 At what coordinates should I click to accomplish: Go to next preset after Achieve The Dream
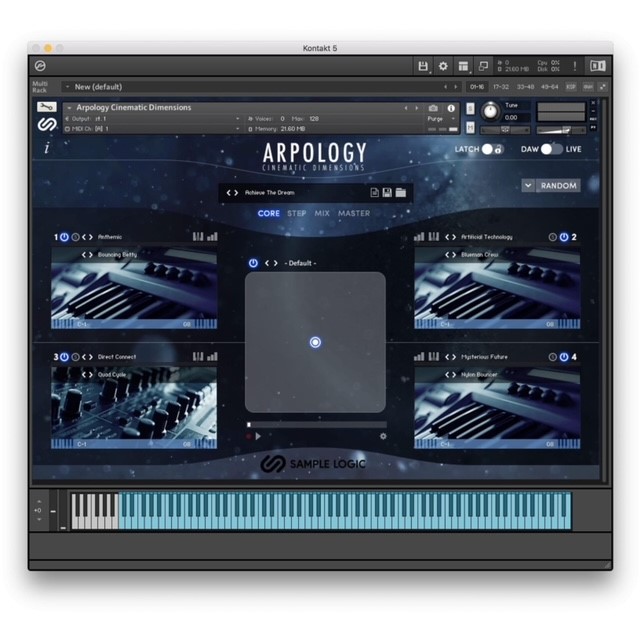pos(236,192)
